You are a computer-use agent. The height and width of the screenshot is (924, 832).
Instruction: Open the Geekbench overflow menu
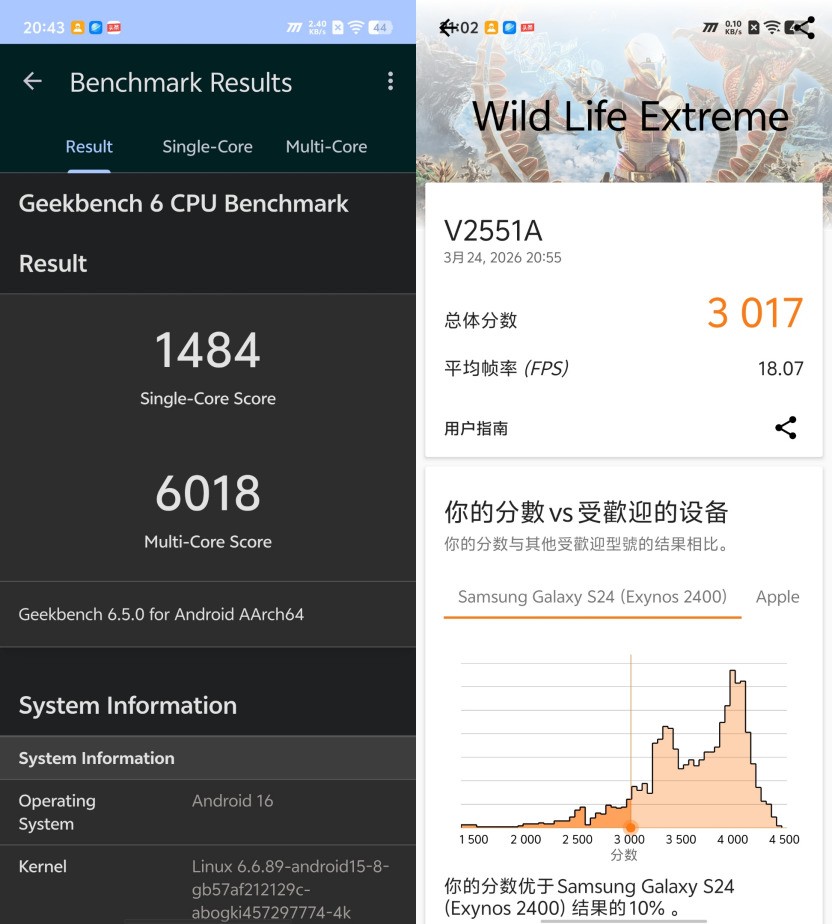(390, 81)
